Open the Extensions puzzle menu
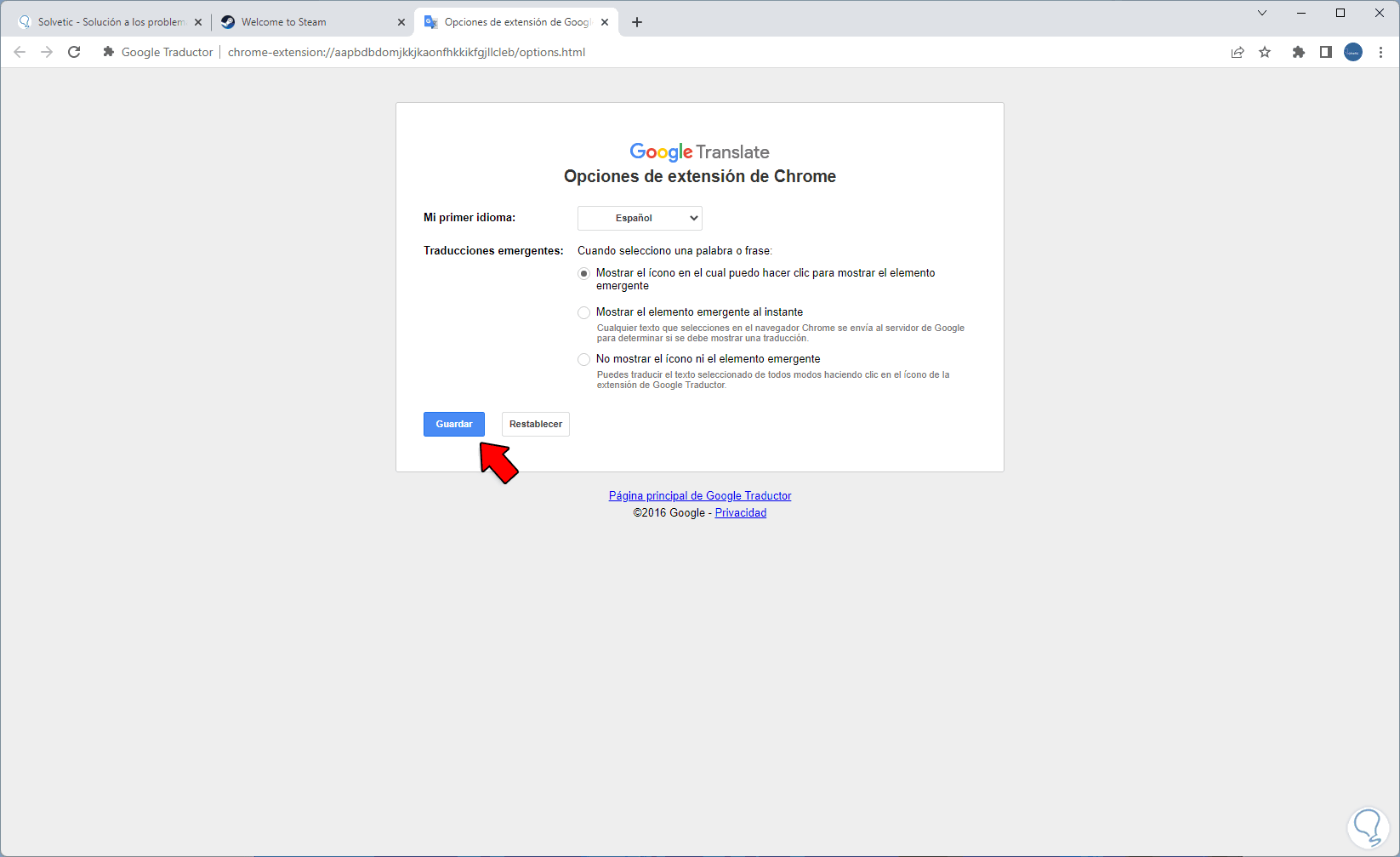 1298,52
